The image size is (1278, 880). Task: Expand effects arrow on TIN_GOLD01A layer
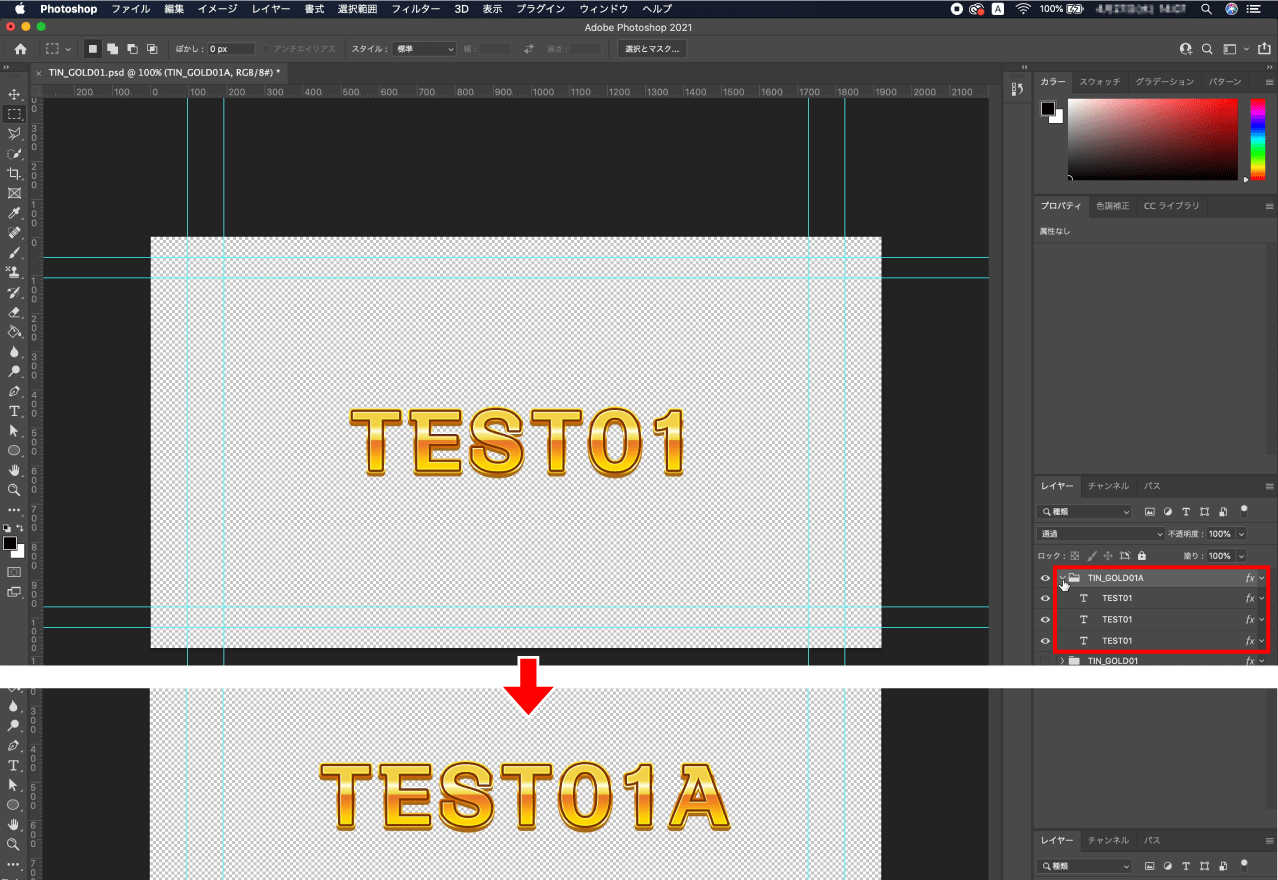point(1262,578)
